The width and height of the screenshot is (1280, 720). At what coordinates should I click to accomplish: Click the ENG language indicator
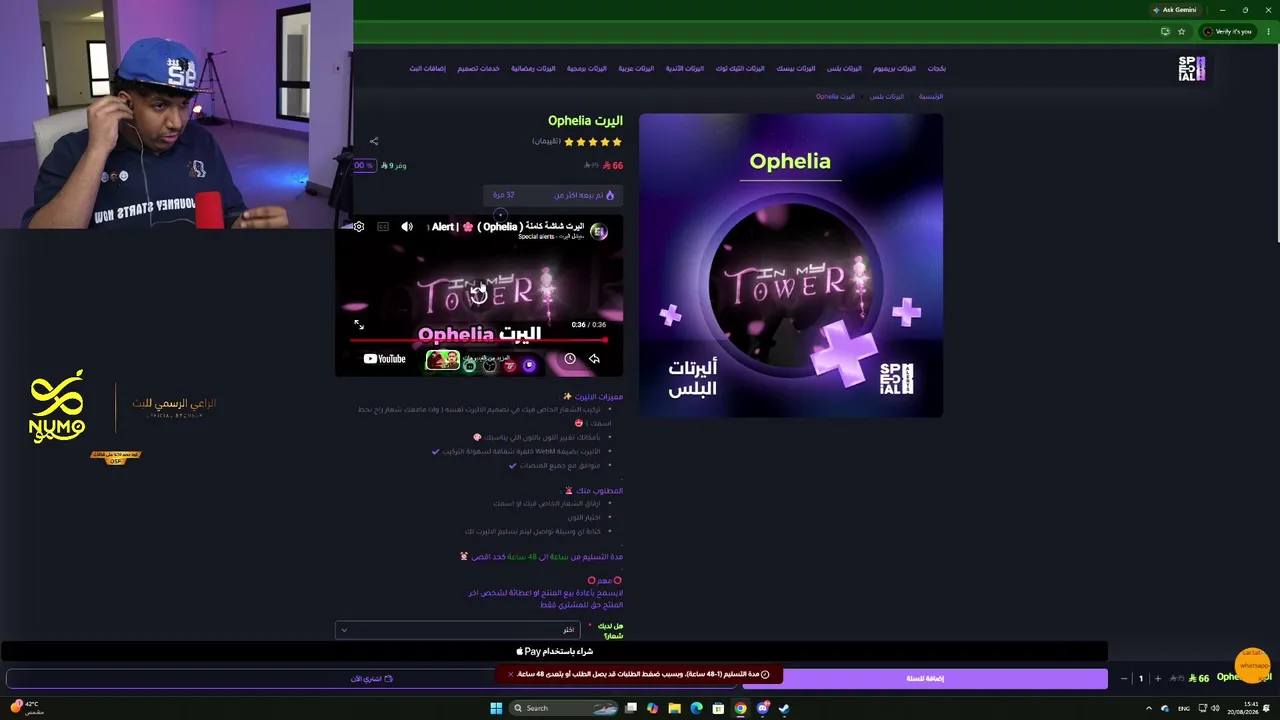click(x=1184, y=708)
